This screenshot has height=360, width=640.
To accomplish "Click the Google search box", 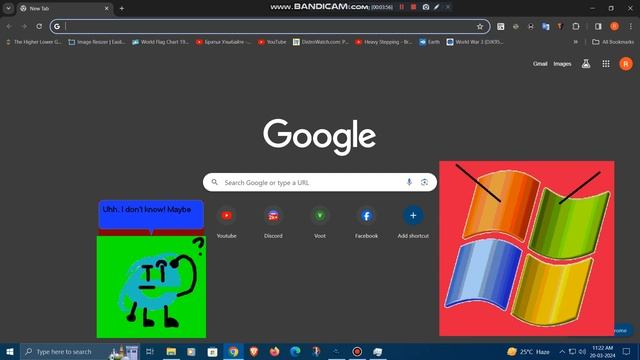I will coord(320,182).
